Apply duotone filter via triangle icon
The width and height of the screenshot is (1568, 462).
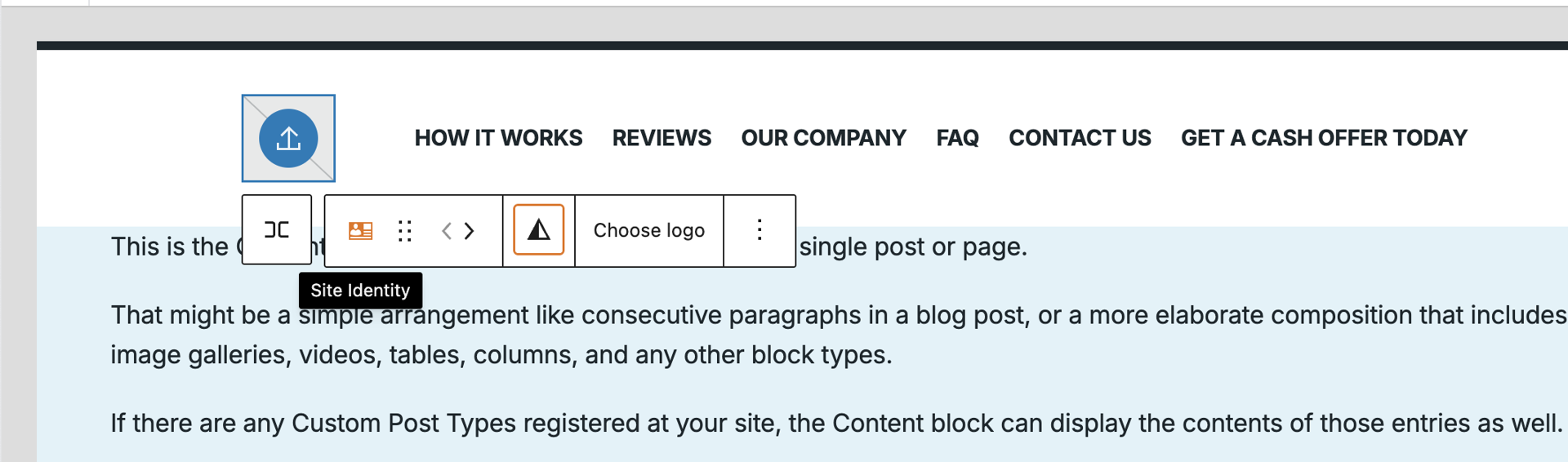[x=539, y=230]
